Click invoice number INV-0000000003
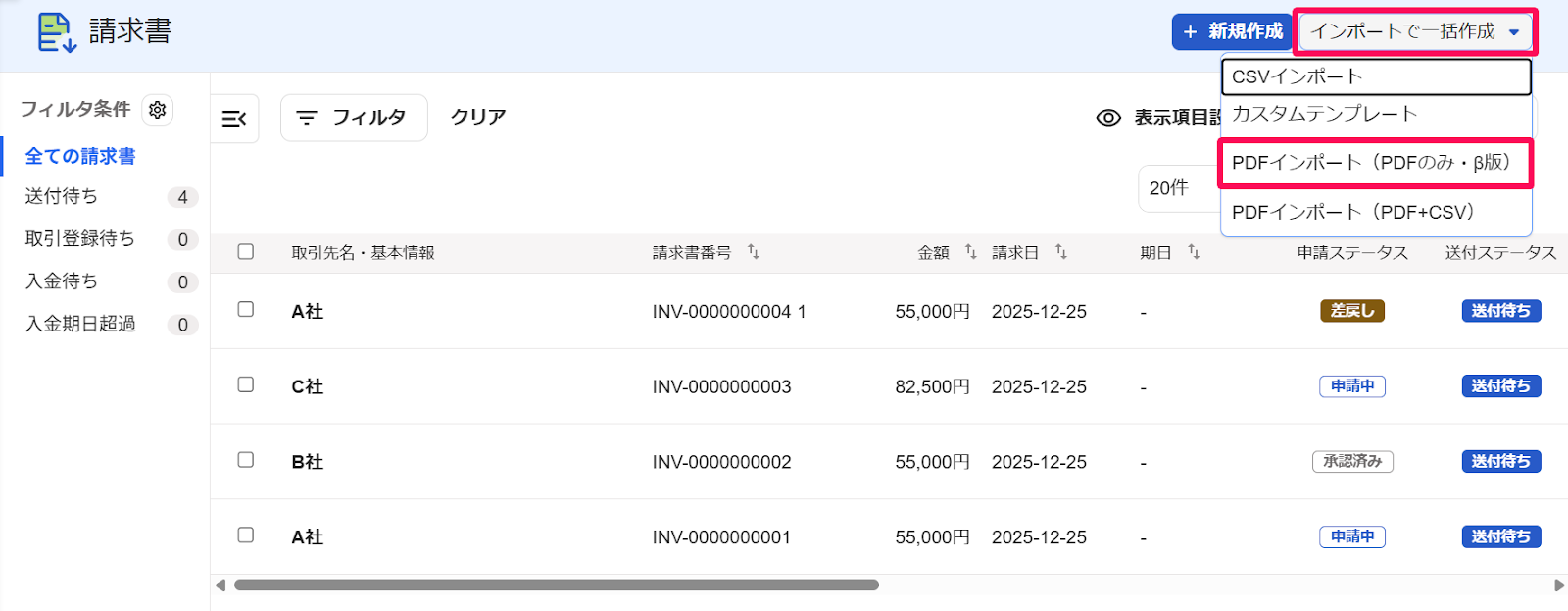1568x611 pixels. click(721, 387)
